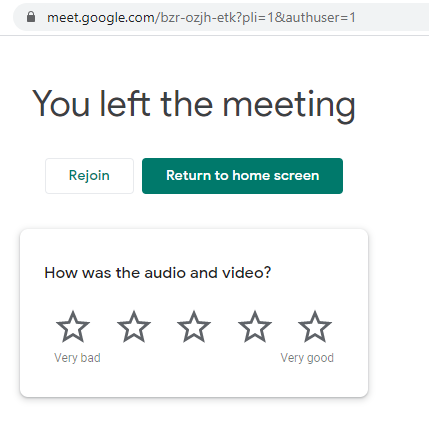The image size is (429, 445).
Task: Rate the call five stars
Action: pos(315,327)
